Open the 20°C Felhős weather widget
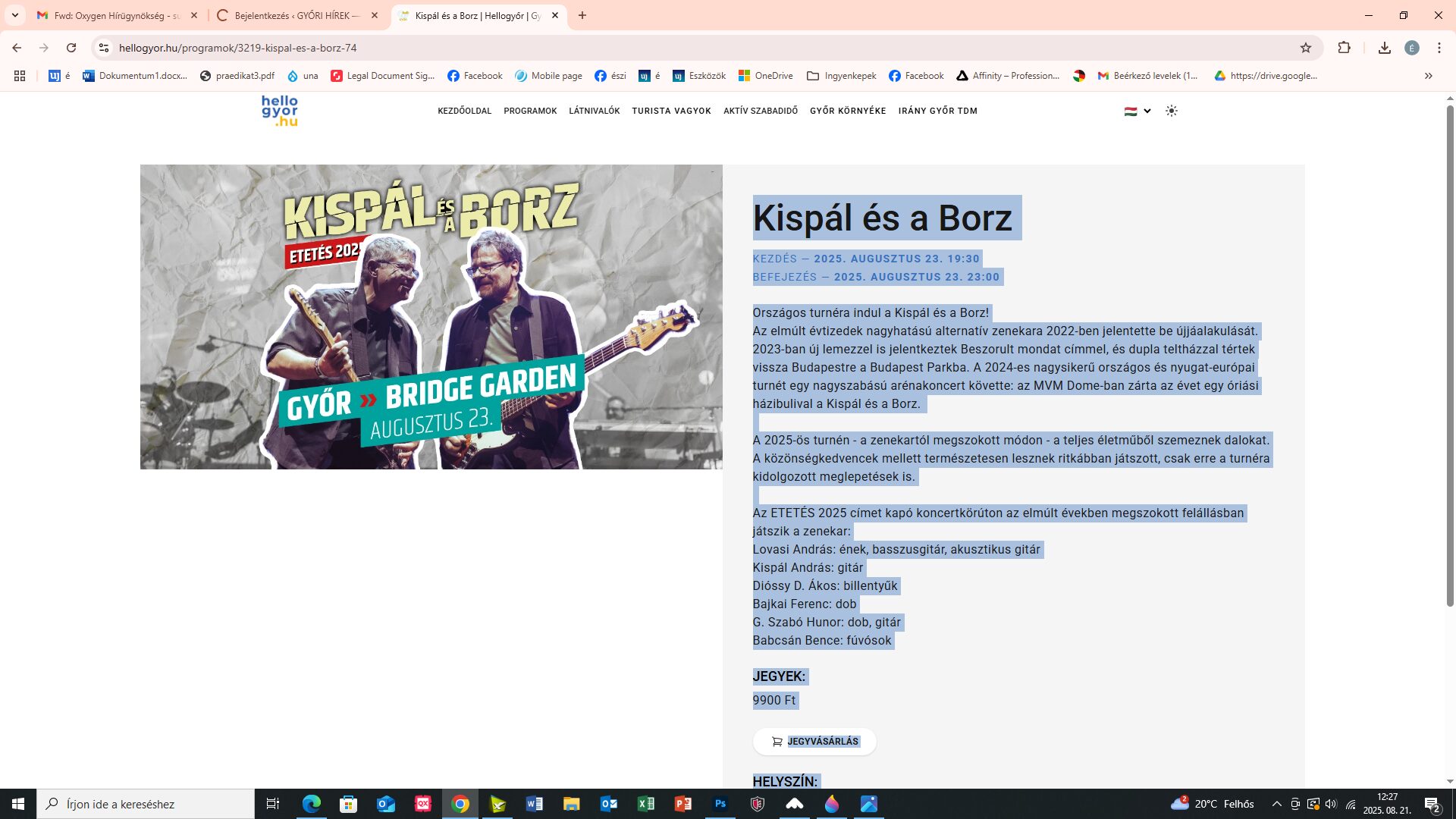The width and height of the screenshot is (1456, 819). coord(1212,804)
